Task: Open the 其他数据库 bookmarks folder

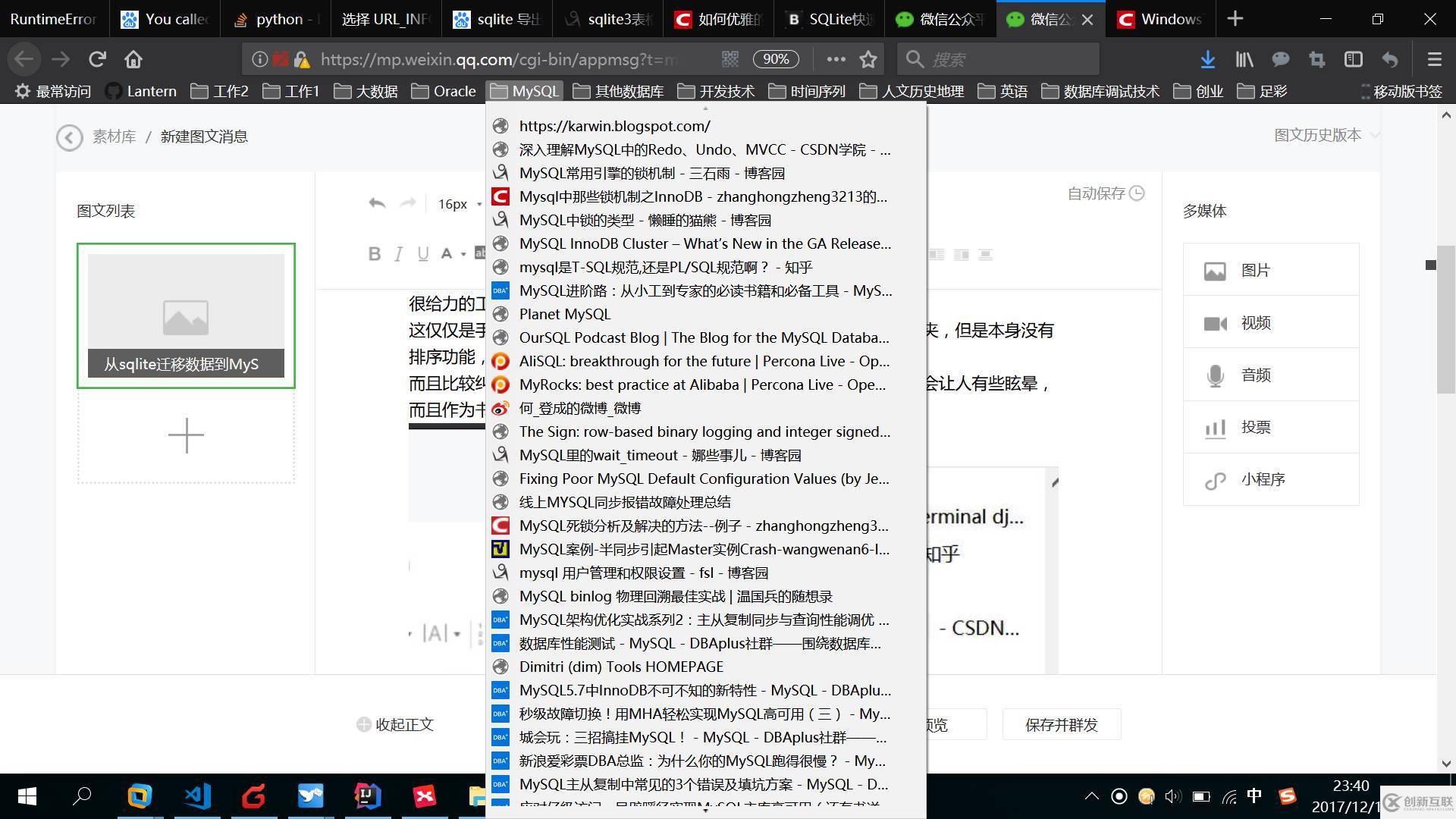Action: (x=618, y=91)
